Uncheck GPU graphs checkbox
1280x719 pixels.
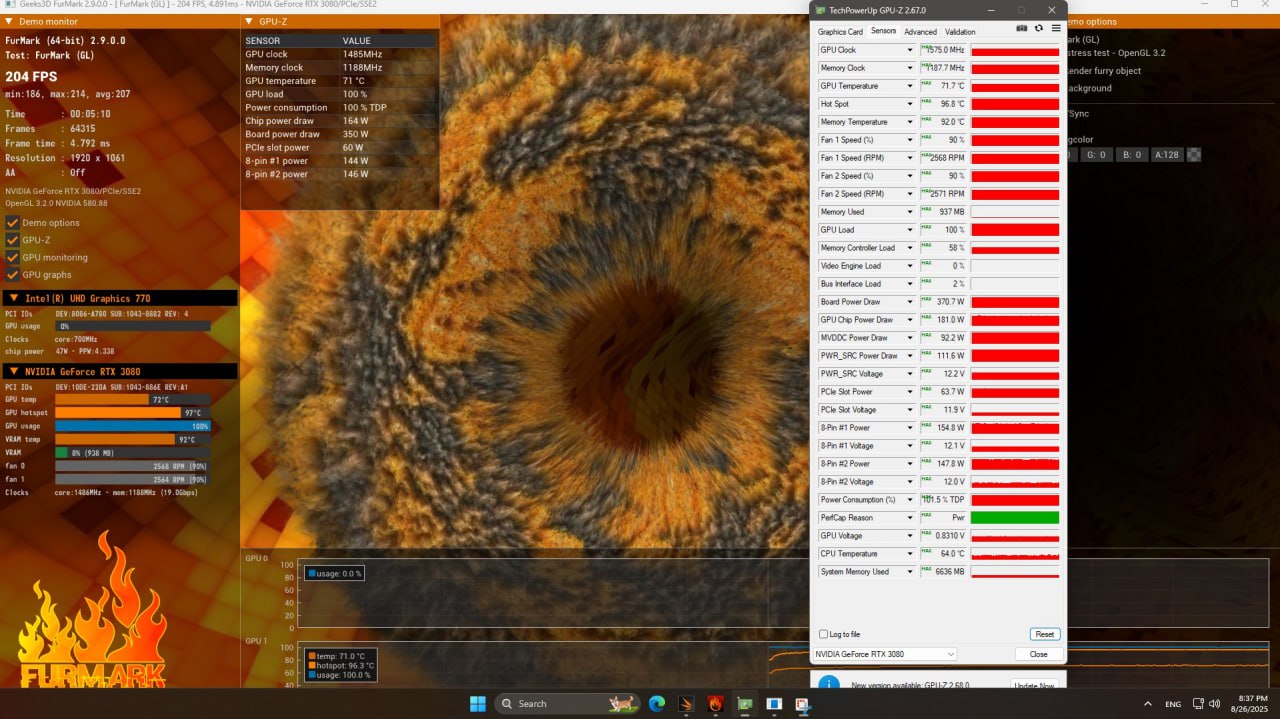(13, 274)
